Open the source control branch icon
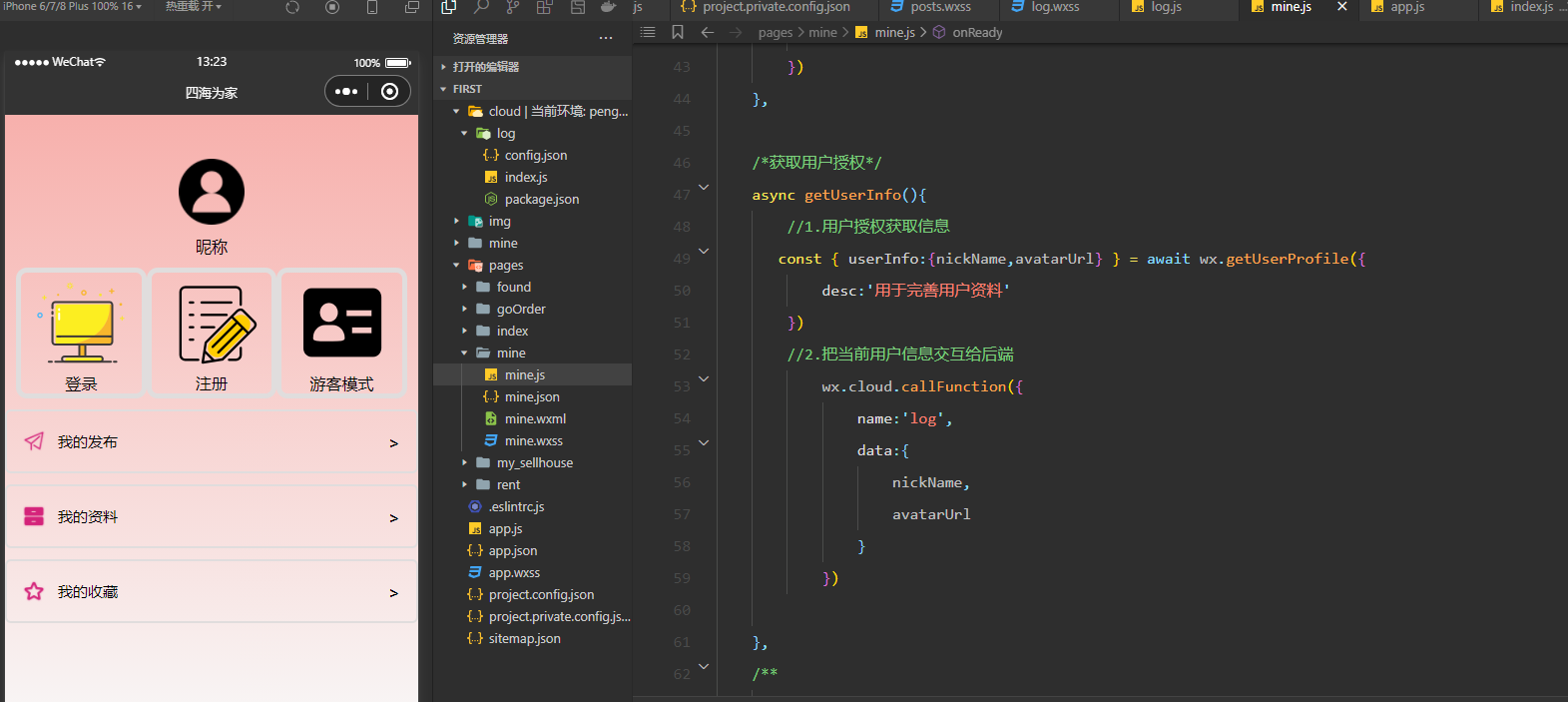 (512, 7)
